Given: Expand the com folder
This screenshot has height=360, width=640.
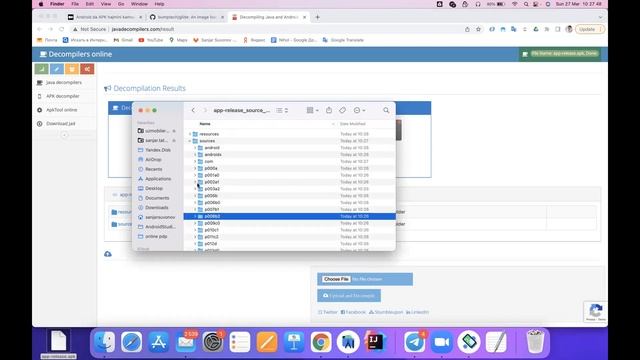Looking at the screenshot, I should [195, 161].
